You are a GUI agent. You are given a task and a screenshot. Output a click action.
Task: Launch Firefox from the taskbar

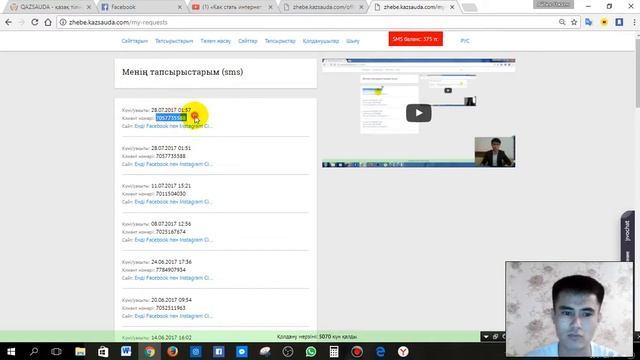[x=172, y=351]
